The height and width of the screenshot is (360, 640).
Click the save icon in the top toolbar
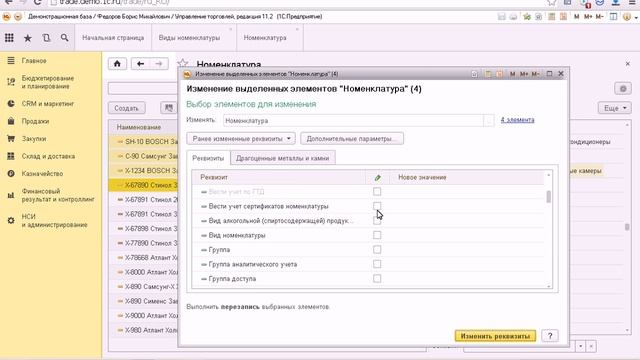point(502,17)
